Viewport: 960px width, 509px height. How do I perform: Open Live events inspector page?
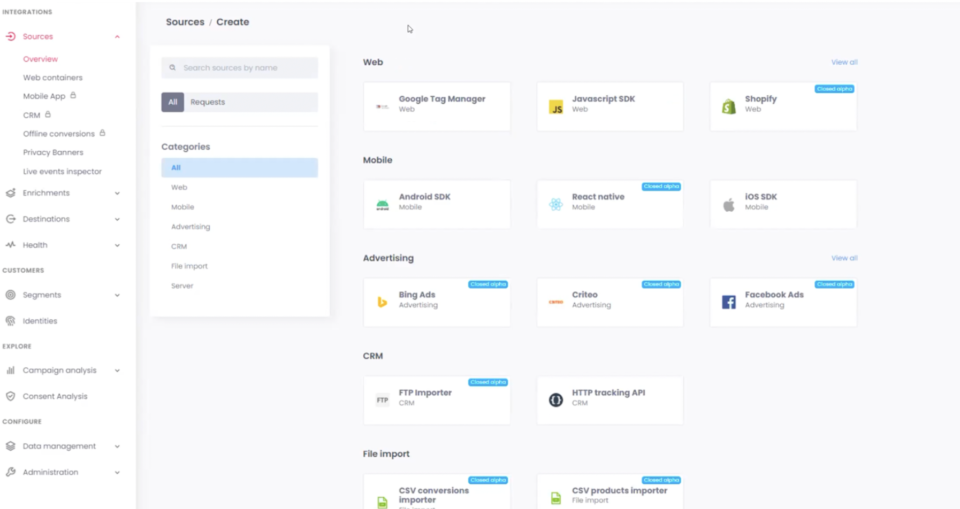pyautogui.click(x=62, y=172)
